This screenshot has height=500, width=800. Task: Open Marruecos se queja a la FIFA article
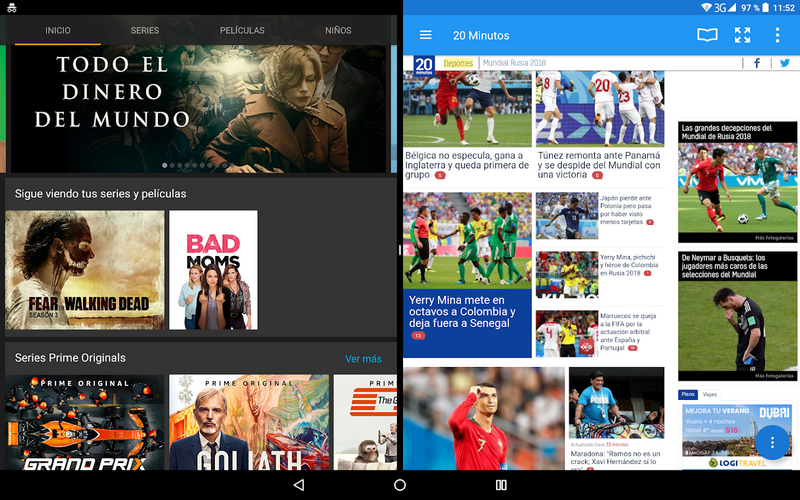pyautogui.click(x=628, y=332)
